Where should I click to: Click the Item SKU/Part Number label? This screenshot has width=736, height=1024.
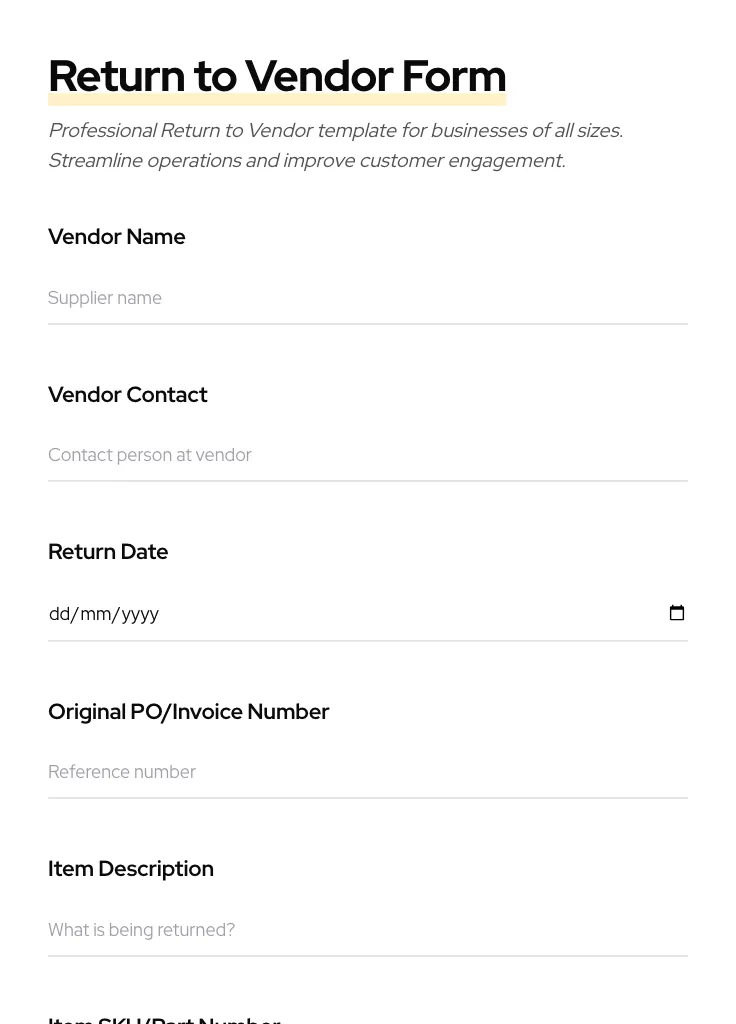coord(164,1018)
